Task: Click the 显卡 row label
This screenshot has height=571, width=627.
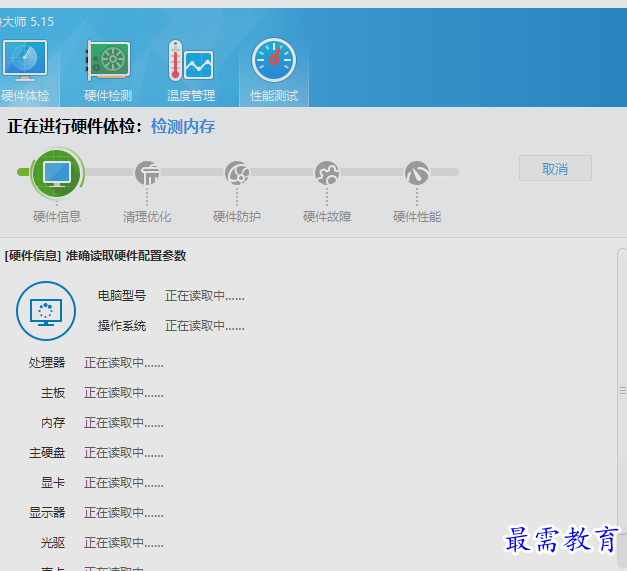Action: [53, 483]
